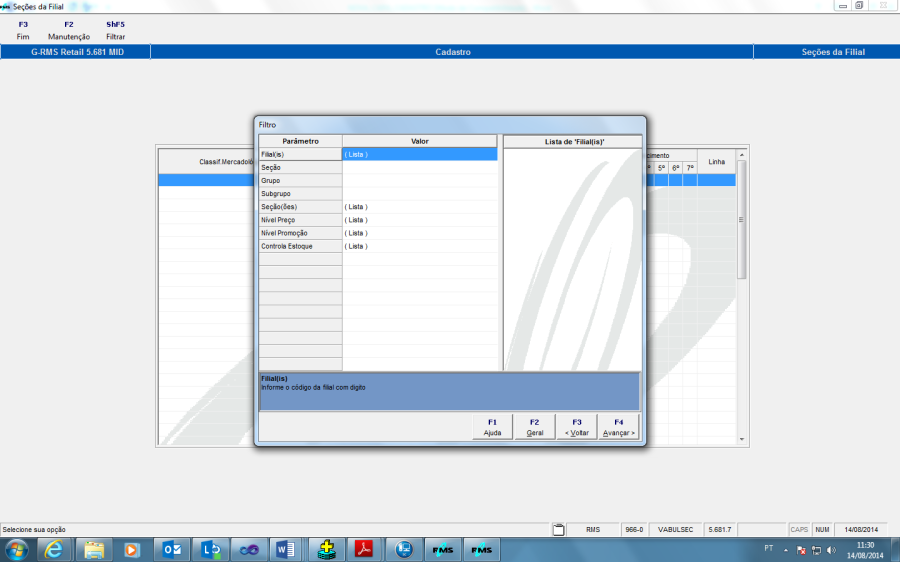Click the Seção value field
The height and width of the screenshot is (562, 900).
tap(420, 168)
